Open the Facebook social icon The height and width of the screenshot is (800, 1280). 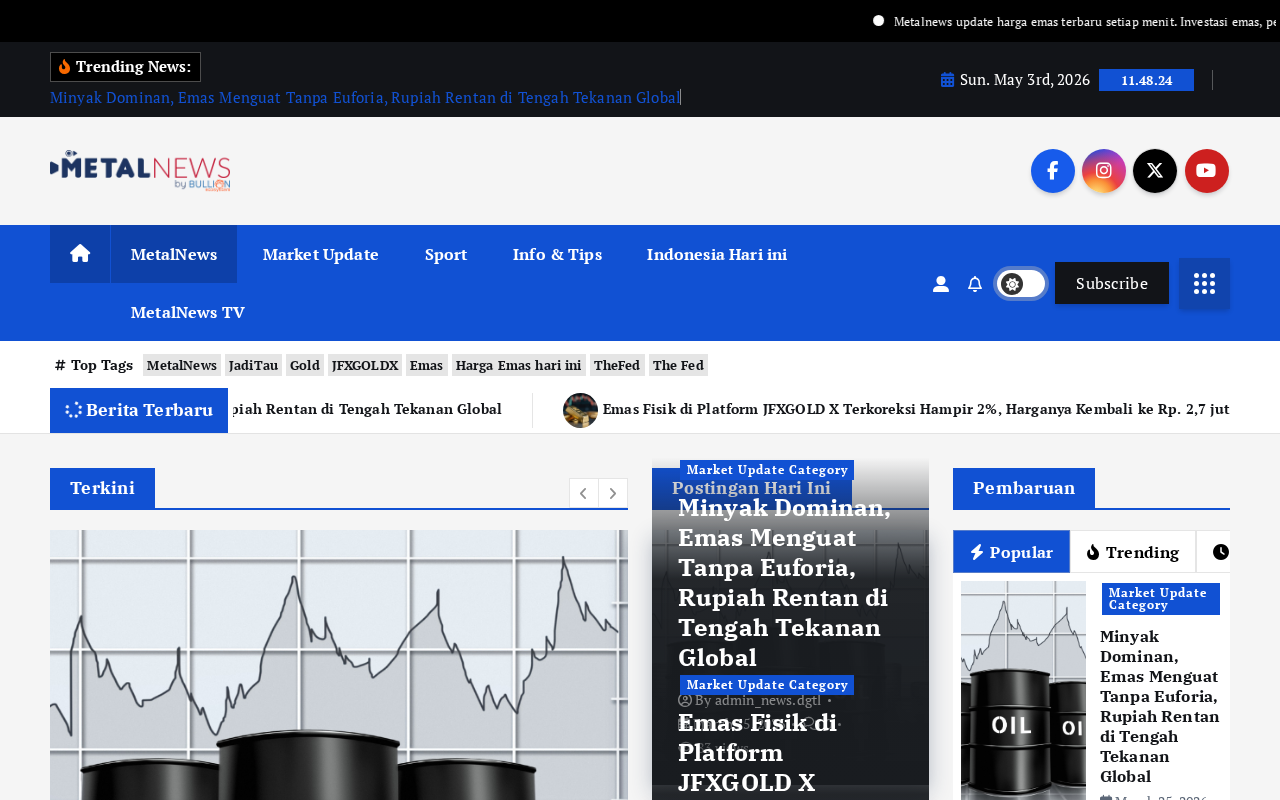pos(1053,171)
